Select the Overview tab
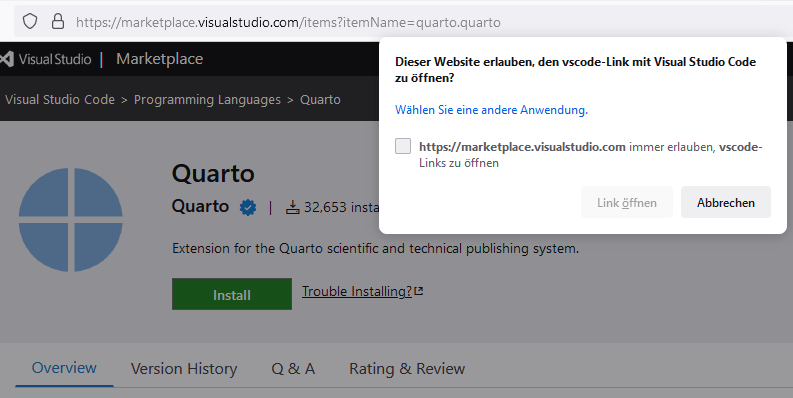This screenshot has width=793, height=398. (x=64, y=368)
